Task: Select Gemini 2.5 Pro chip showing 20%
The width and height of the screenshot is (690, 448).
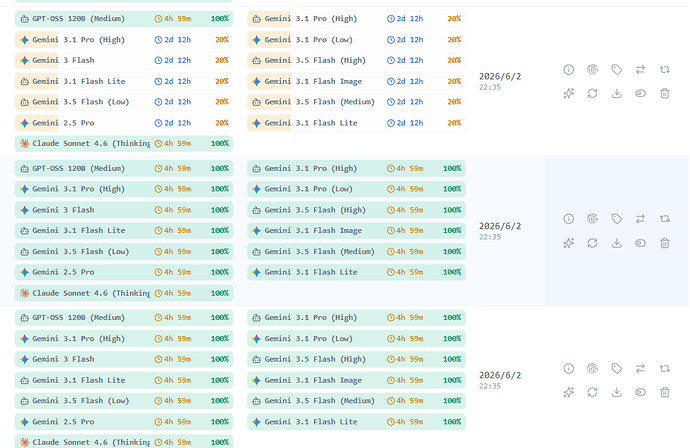Action: [x=124, y=123]
